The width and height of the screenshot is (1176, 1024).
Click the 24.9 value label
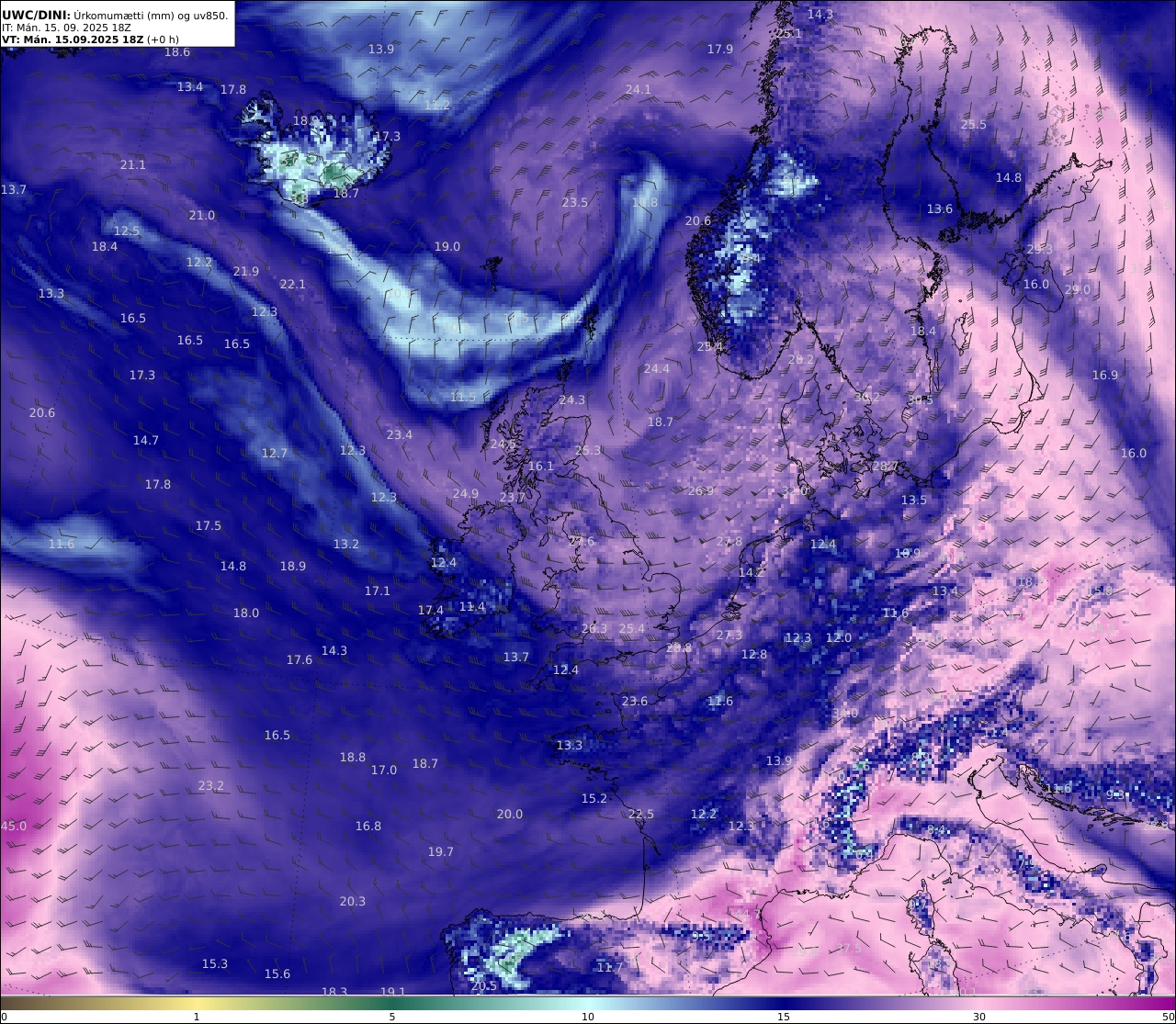pos(466,494)
